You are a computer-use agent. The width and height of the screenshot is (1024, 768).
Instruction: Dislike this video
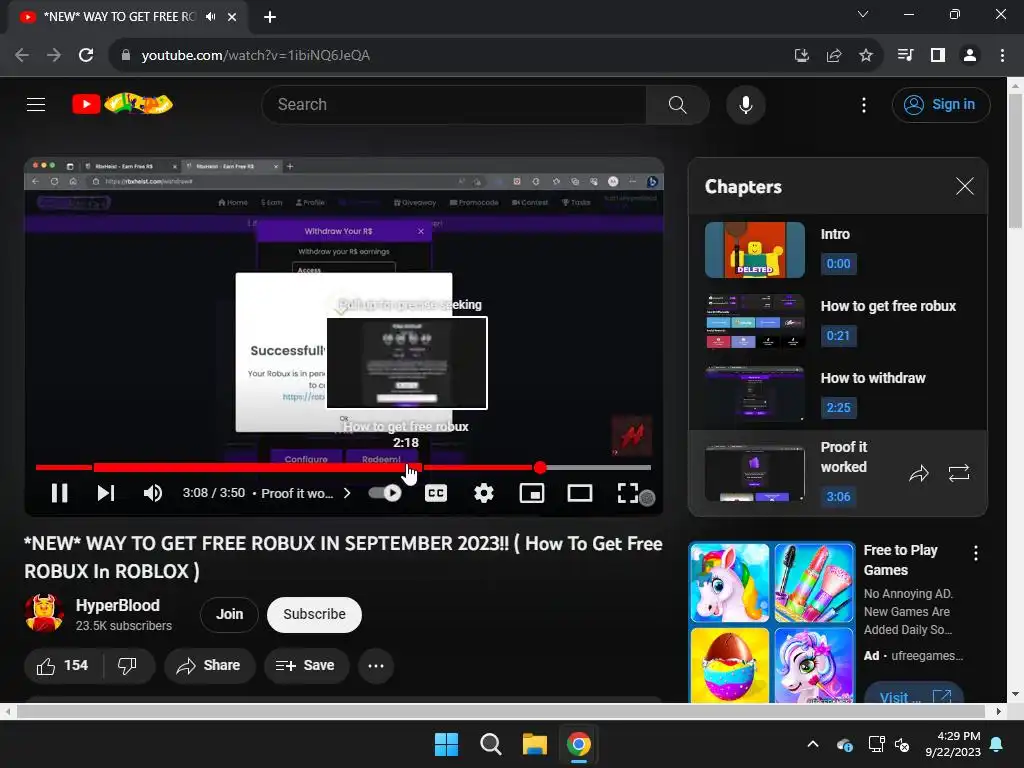click(x=127, y=665)
